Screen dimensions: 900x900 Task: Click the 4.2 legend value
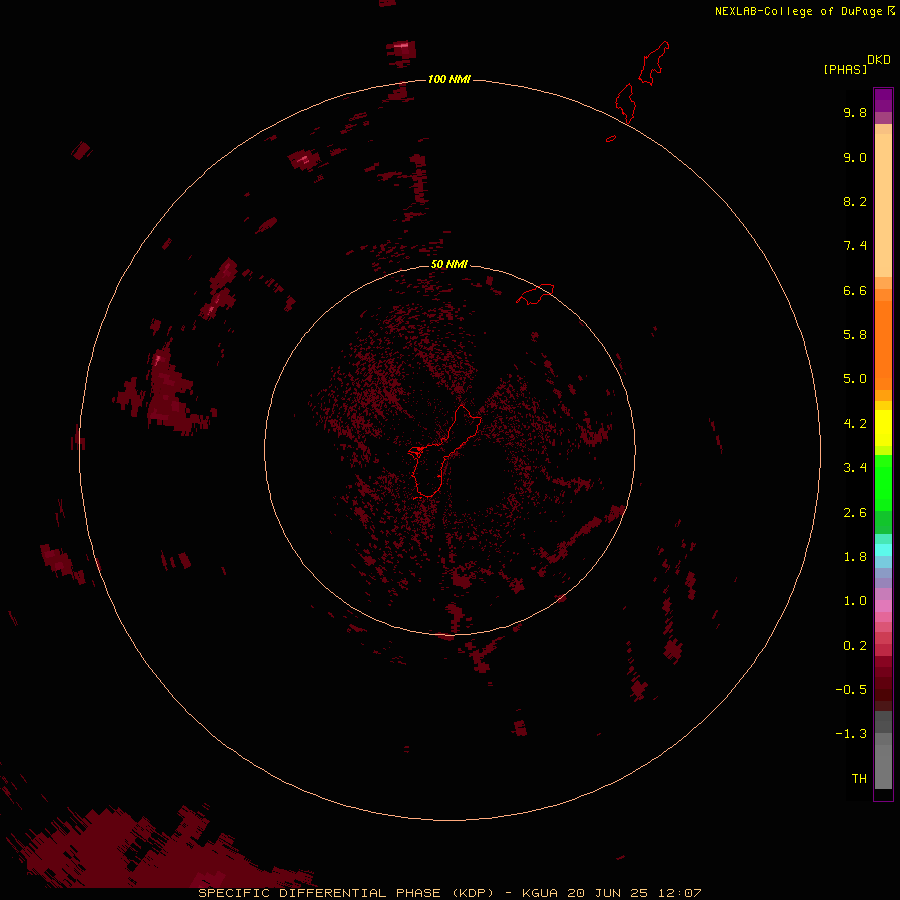(x=855, y=424)
